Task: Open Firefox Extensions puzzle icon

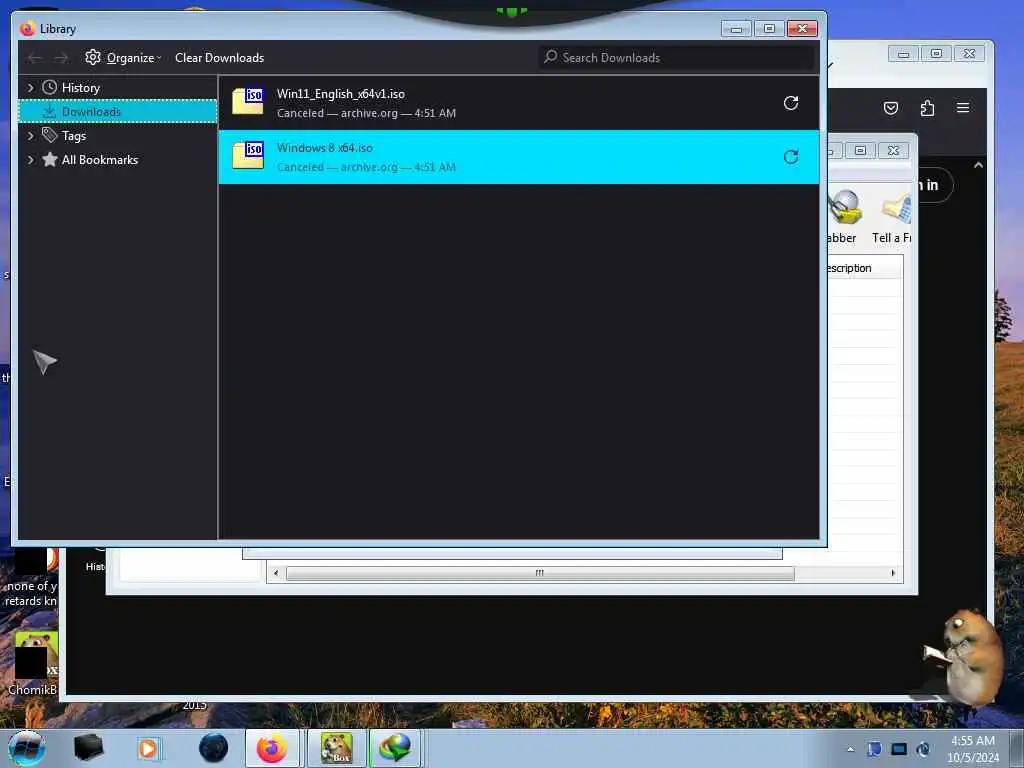Action: (927, 108)
